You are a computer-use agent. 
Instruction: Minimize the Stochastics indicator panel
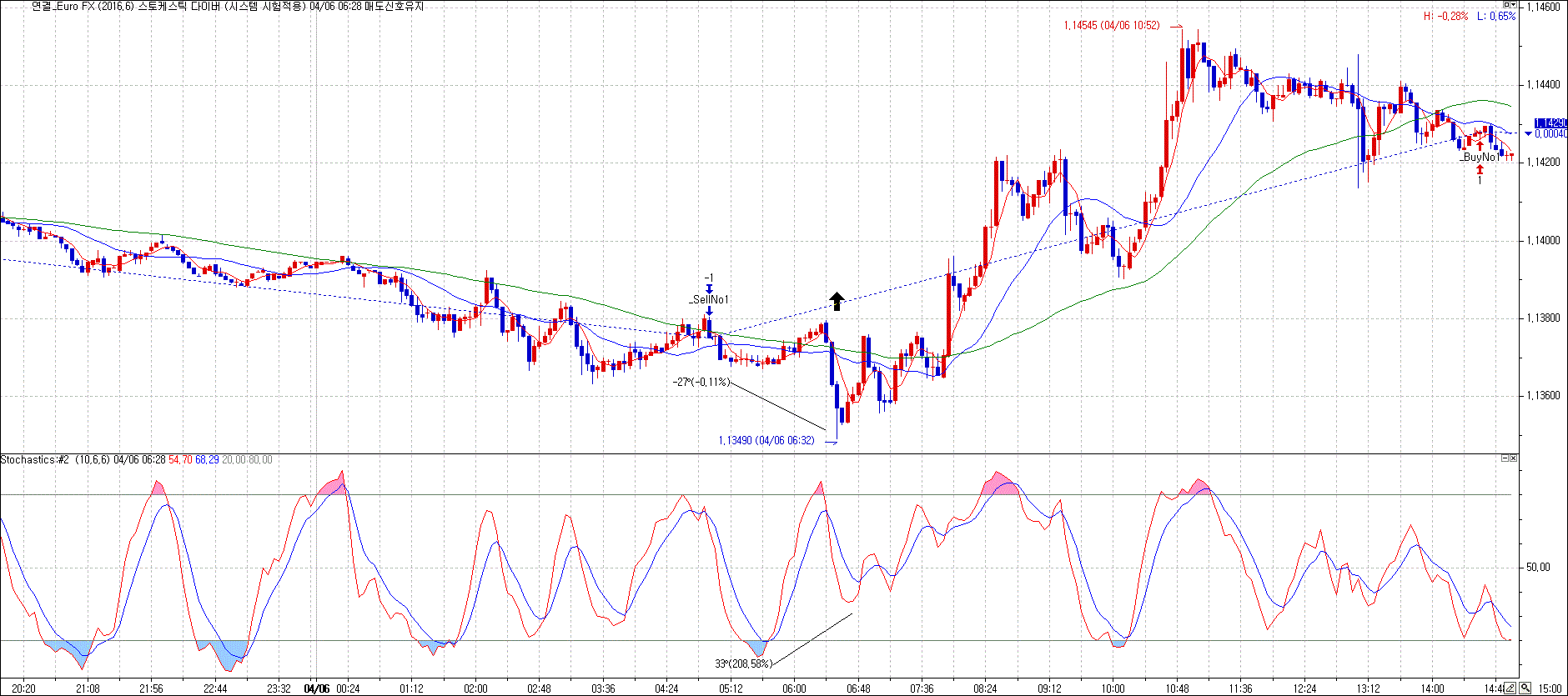(x=1505, y=458)
